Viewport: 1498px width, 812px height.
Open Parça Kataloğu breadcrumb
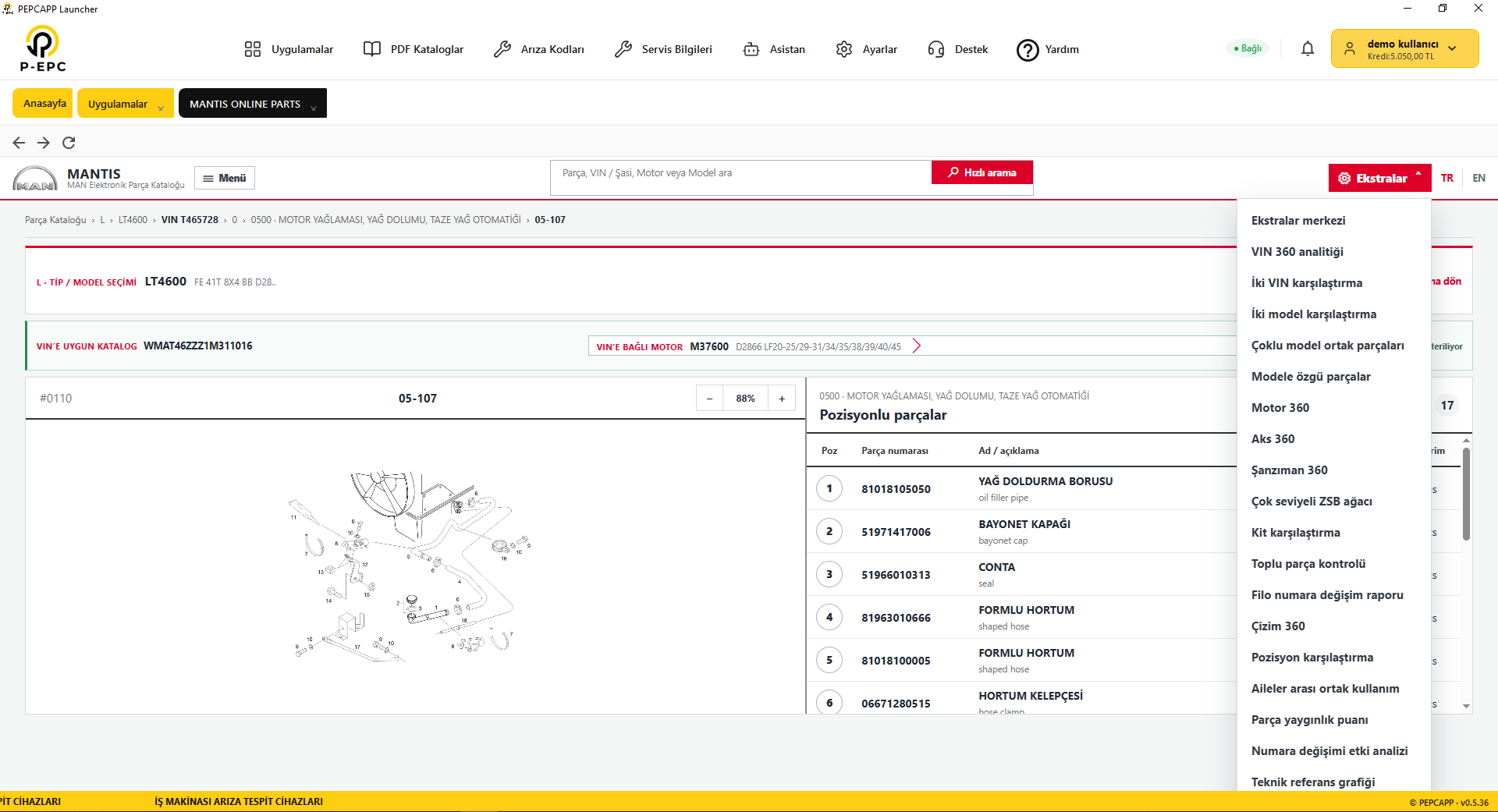(55, 220)
